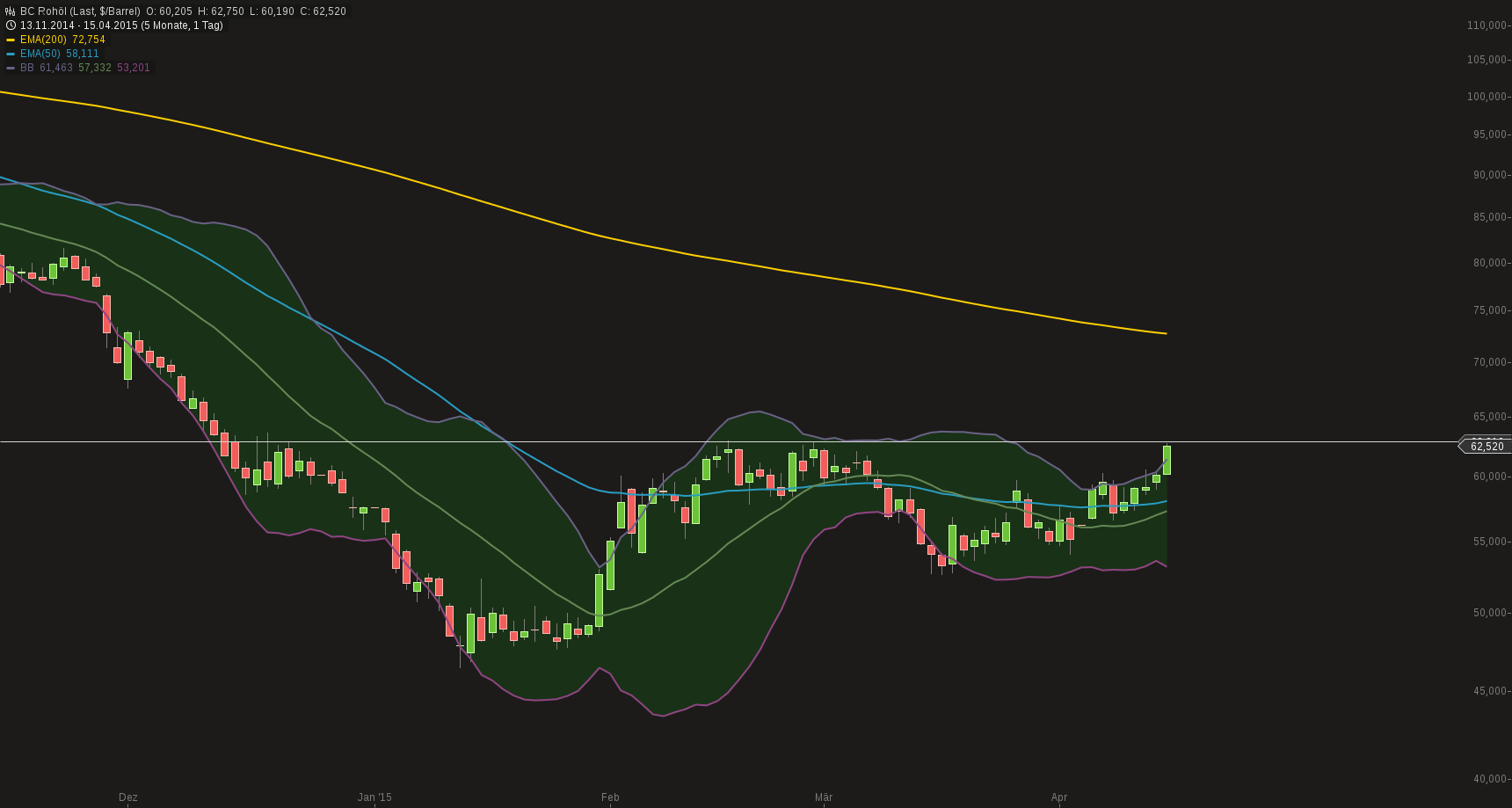Toggle the BB 61,463 indicator legend entry

(44, 68)
